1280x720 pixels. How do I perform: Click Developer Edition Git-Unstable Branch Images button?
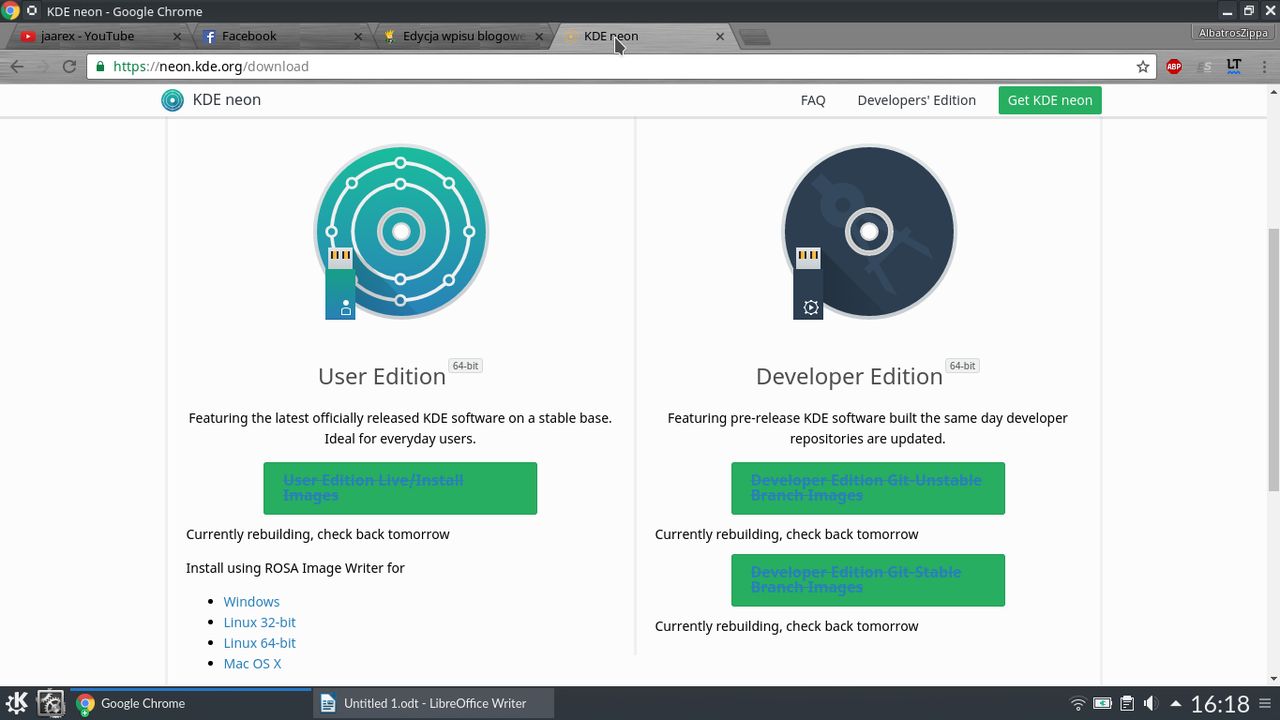868,488
